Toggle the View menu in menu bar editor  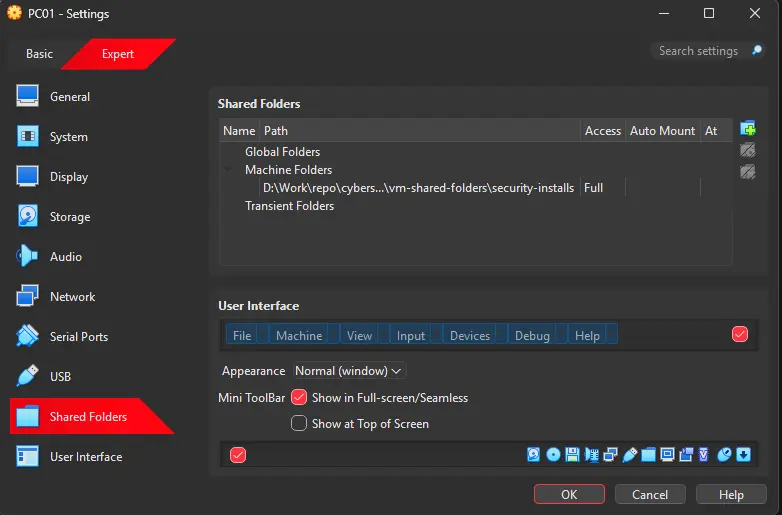(x=360, y=335)
